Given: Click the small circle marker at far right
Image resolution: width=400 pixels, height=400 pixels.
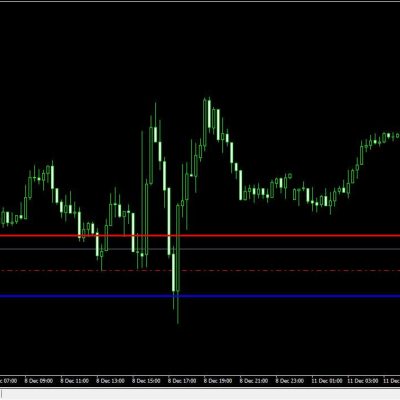Looking at the screenshot, I should click(x=397, y=135).
